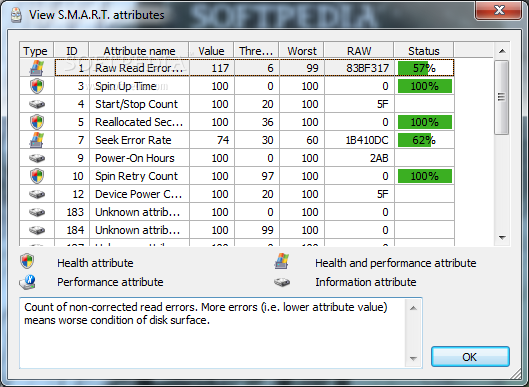Click threshold 97 in Spin Retry Count row
This screenshot has height=387, width=529.
268,176
